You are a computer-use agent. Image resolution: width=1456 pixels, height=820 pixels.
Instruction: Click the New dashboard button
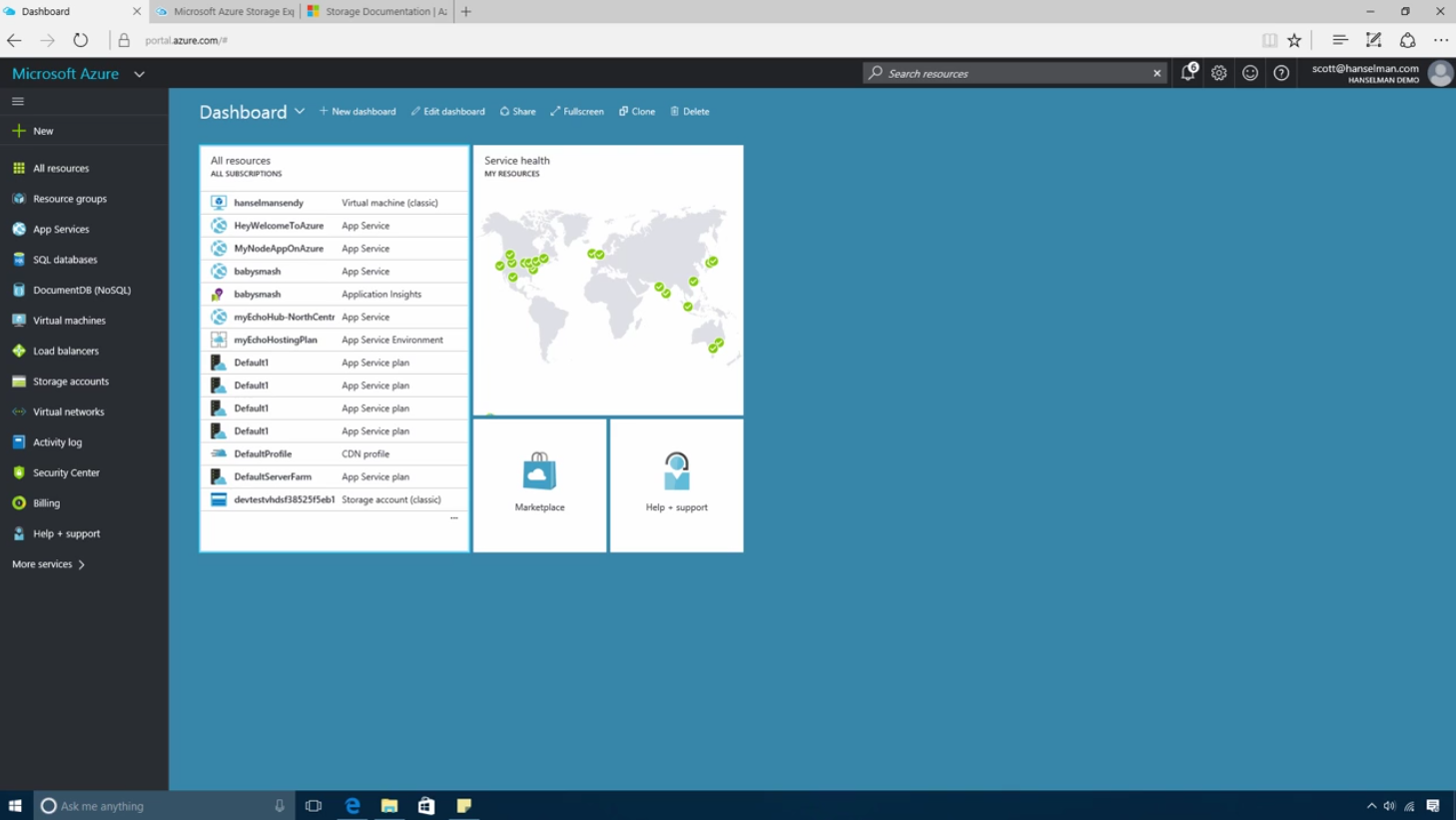click(358, 112)
